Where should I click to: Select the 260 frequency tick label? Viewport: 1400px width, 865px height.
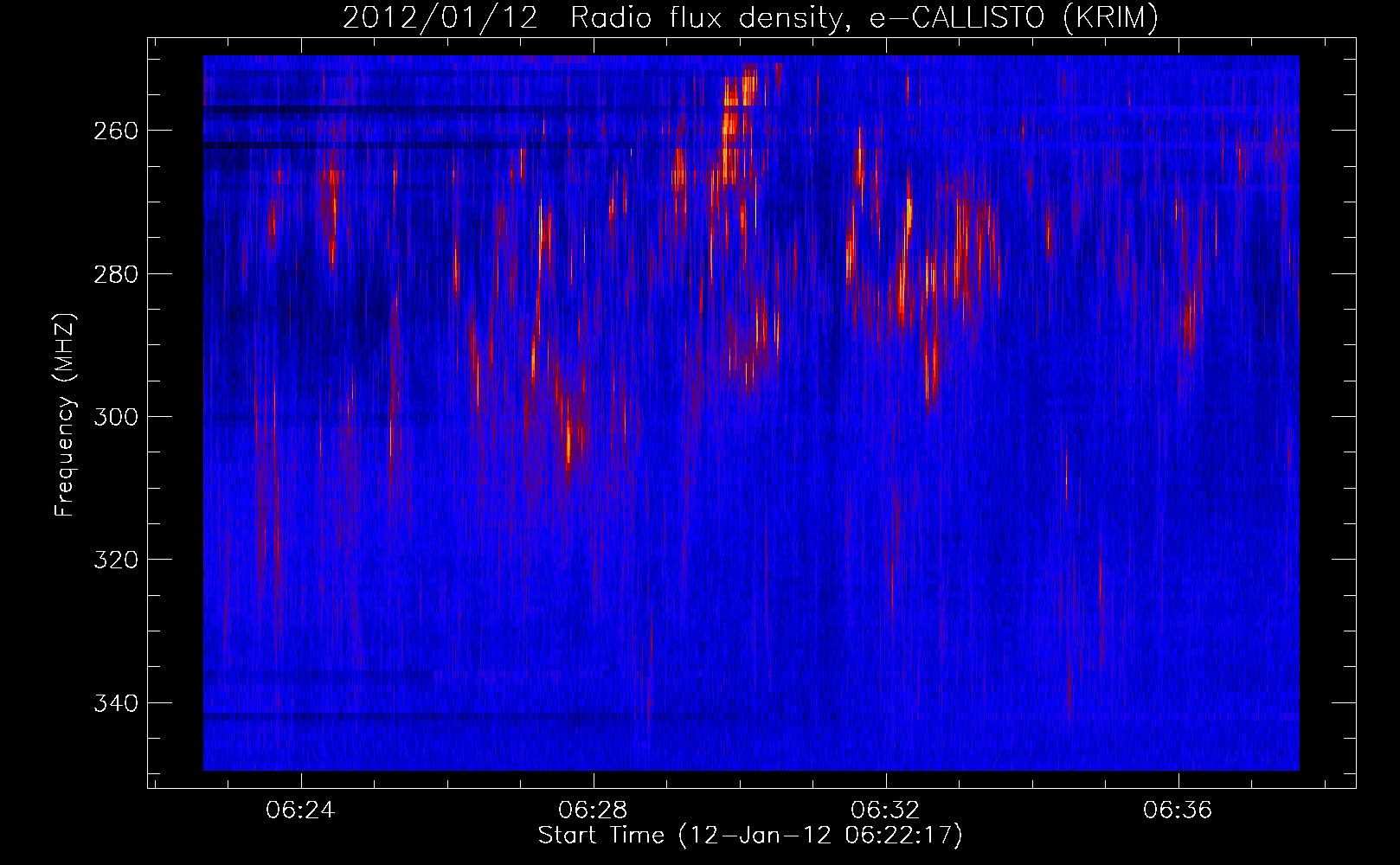116,131
